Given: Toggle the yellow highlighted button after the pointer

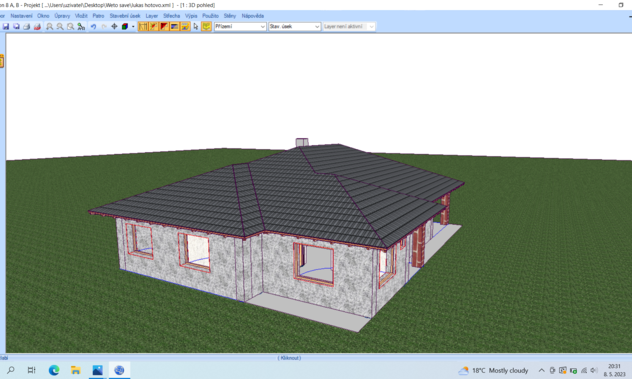Looking at the screenshot, I should (x=206, y=27).
